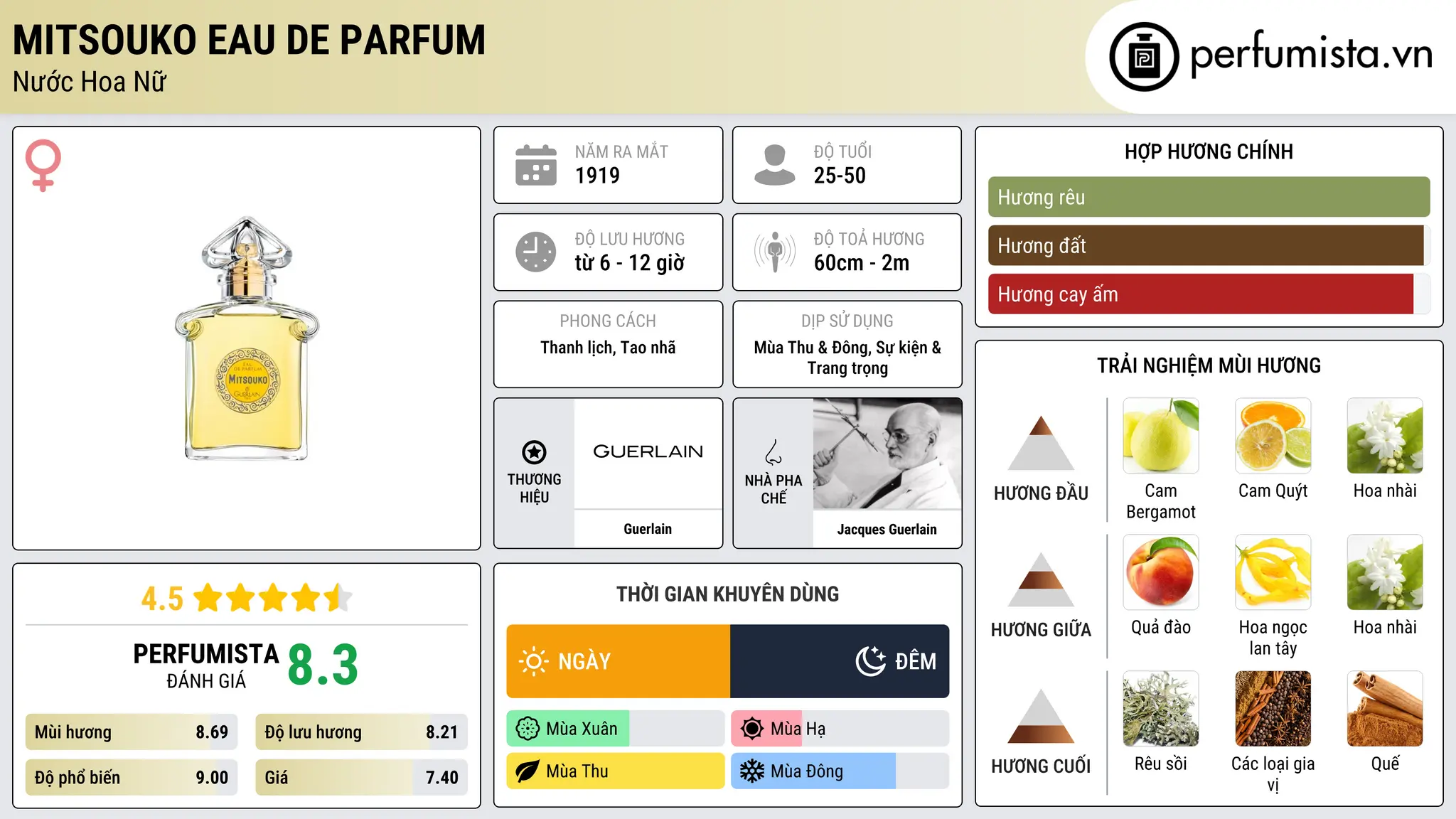Click the age range 25-50
This screenshot has height=819, width=1456.
point(840,176)
